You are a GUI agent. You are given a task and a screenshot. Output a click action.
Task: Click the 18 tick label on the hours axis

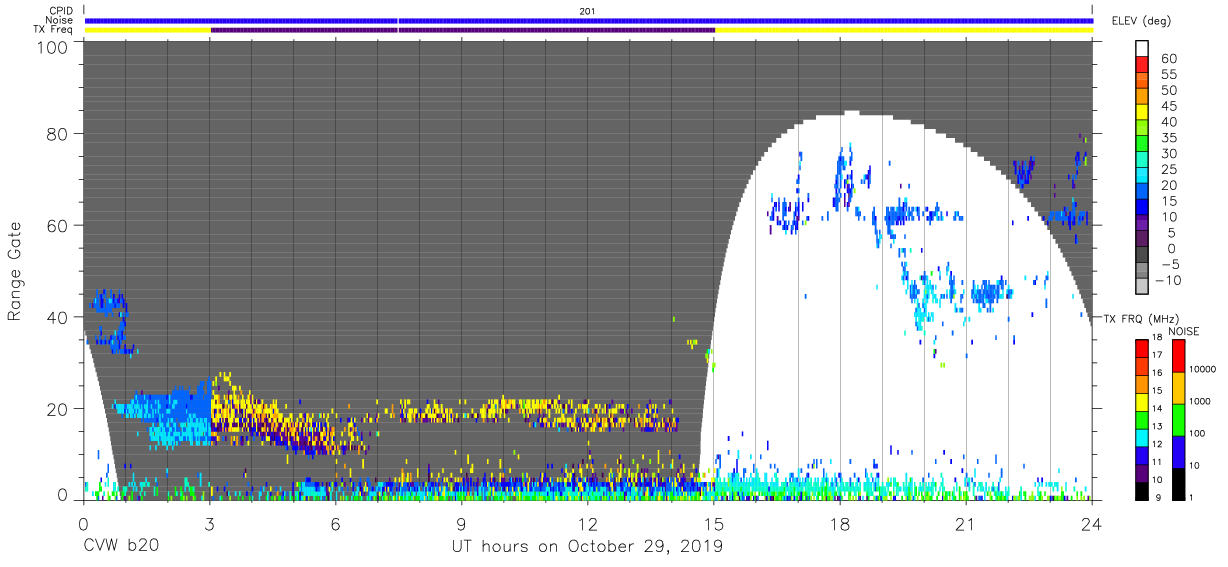point(840,525)
